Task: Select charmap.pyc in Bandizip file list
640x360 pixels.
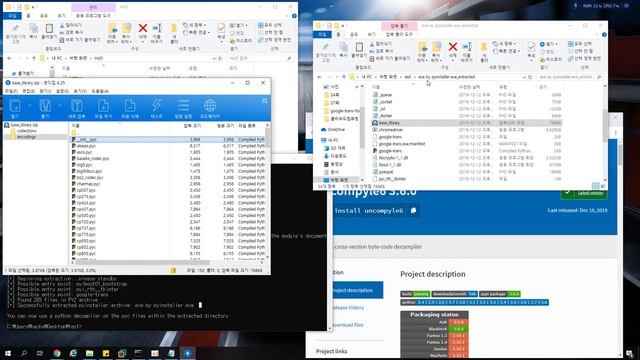Action: pyautogui.click(x=88, y=184)
